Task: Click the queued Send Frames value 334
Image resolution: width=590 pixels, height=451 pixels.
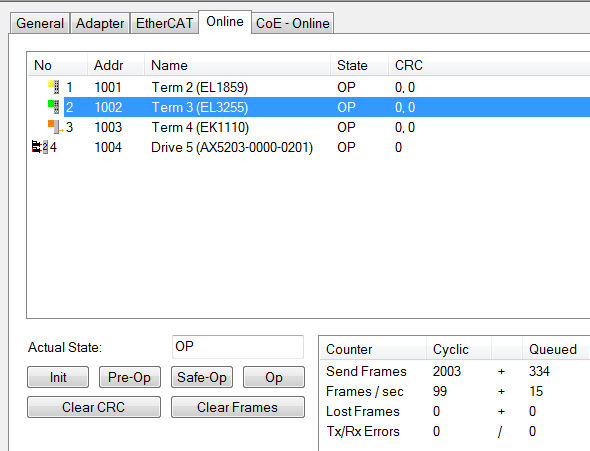Action: click(x=539, y=371)
